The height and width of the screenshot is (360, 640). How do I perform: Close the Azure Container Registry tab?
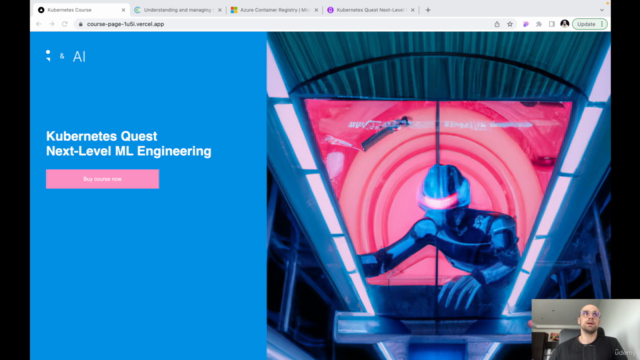(x=316, y=10)
